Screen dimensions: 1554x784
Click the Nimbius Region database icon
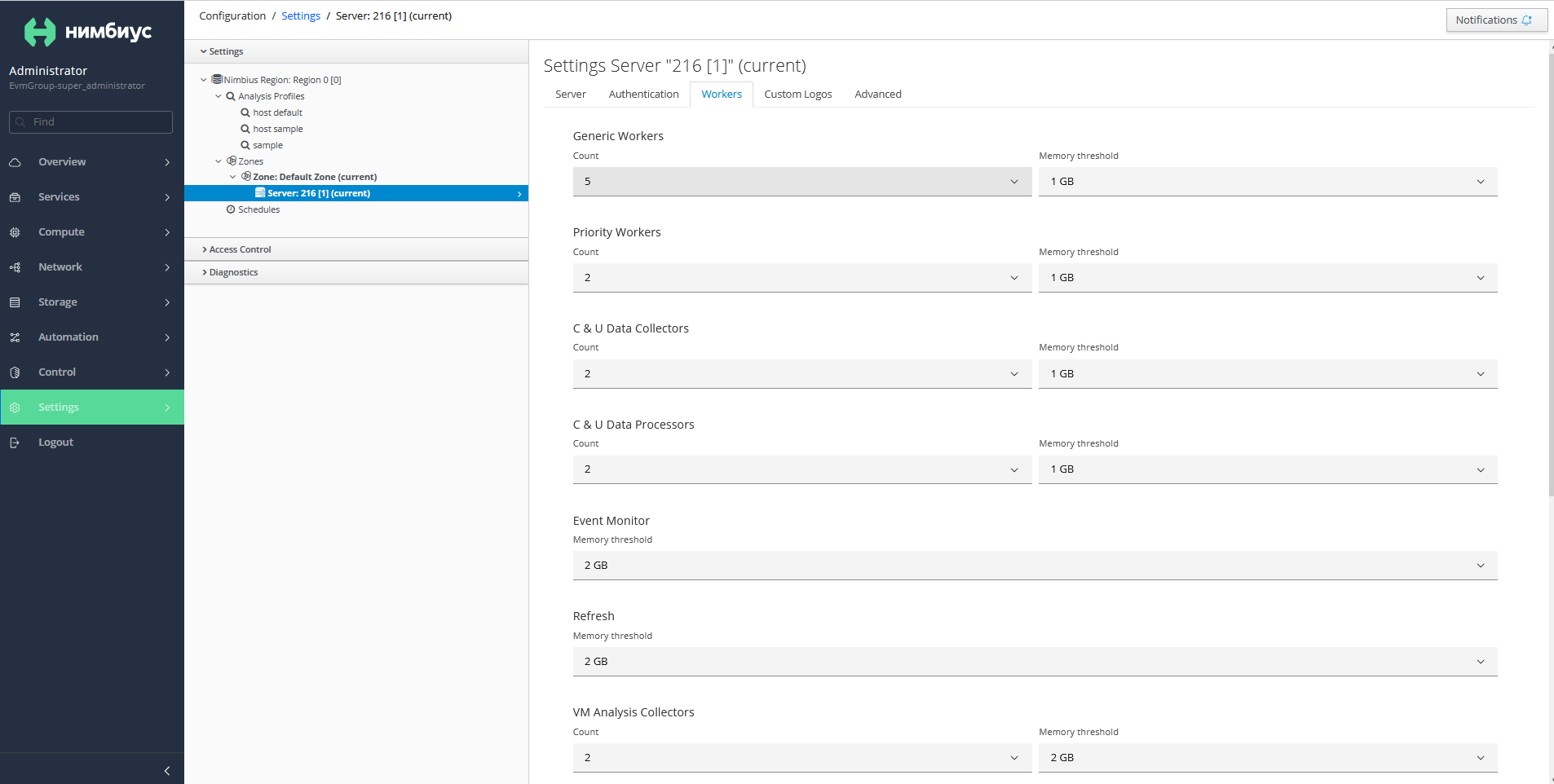pyautogui.click(x=217, y=79)
